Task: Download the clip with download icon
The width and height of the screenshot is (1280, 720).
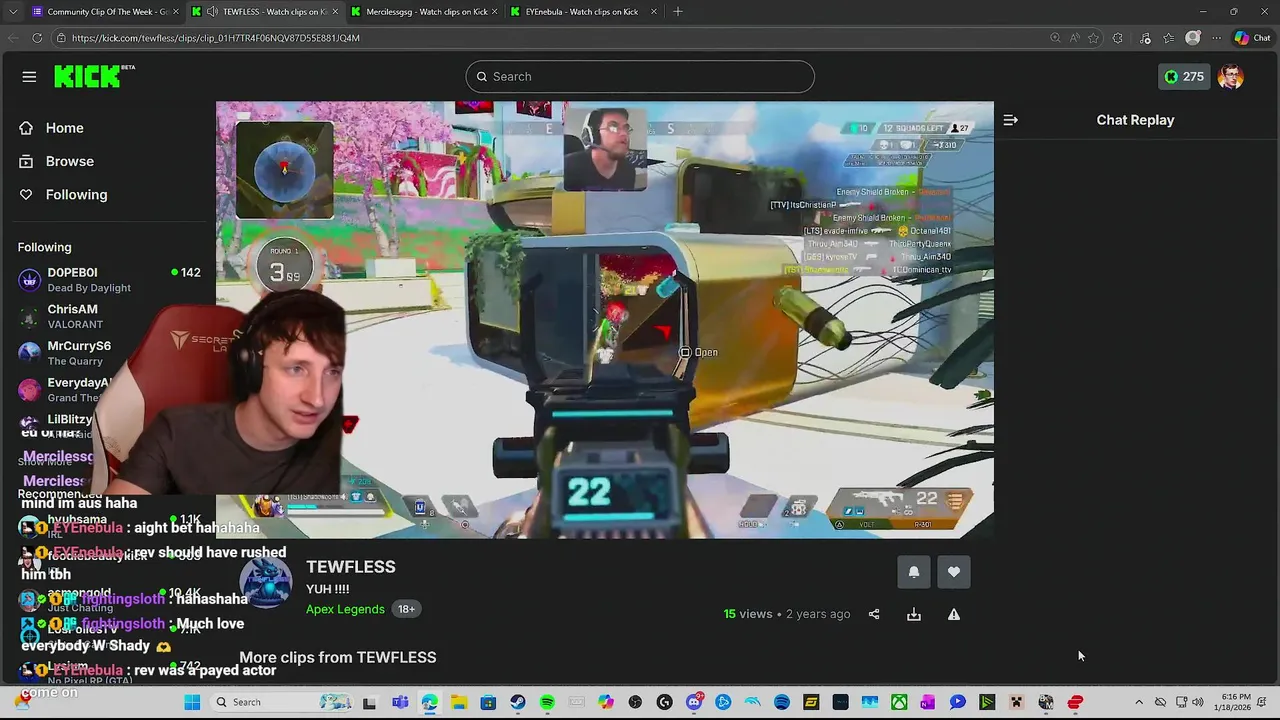Action: pyautogui.click(x=914, y=614)
